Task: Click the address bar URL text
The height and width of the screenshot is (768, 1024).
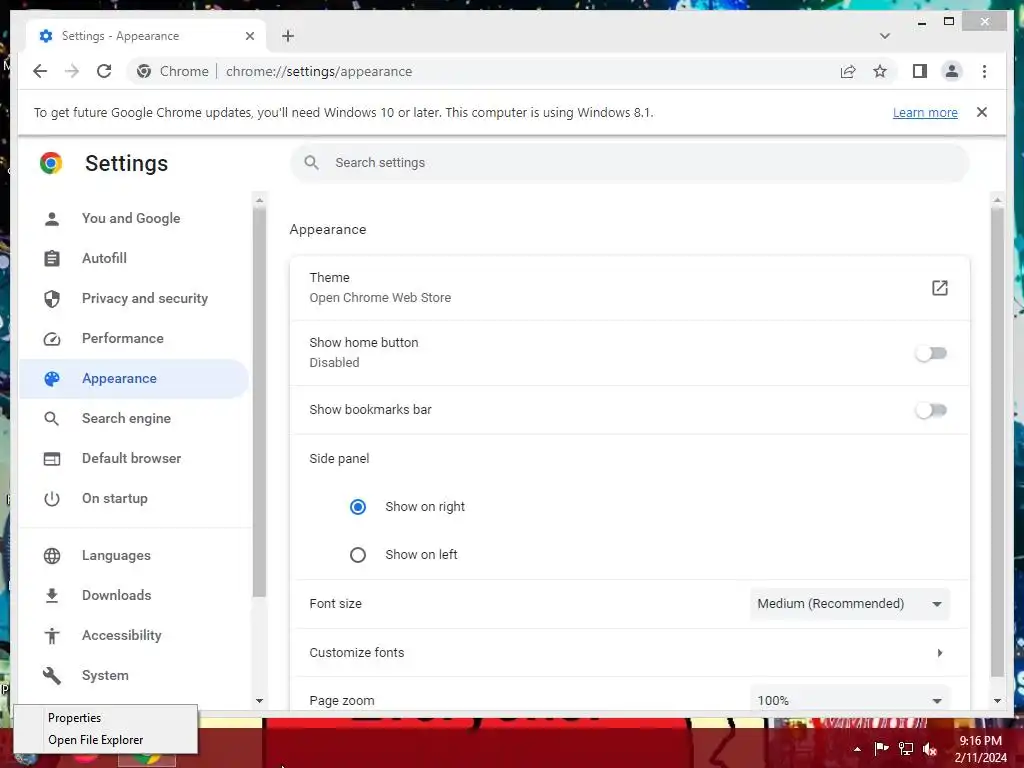Action: [319, 71]
